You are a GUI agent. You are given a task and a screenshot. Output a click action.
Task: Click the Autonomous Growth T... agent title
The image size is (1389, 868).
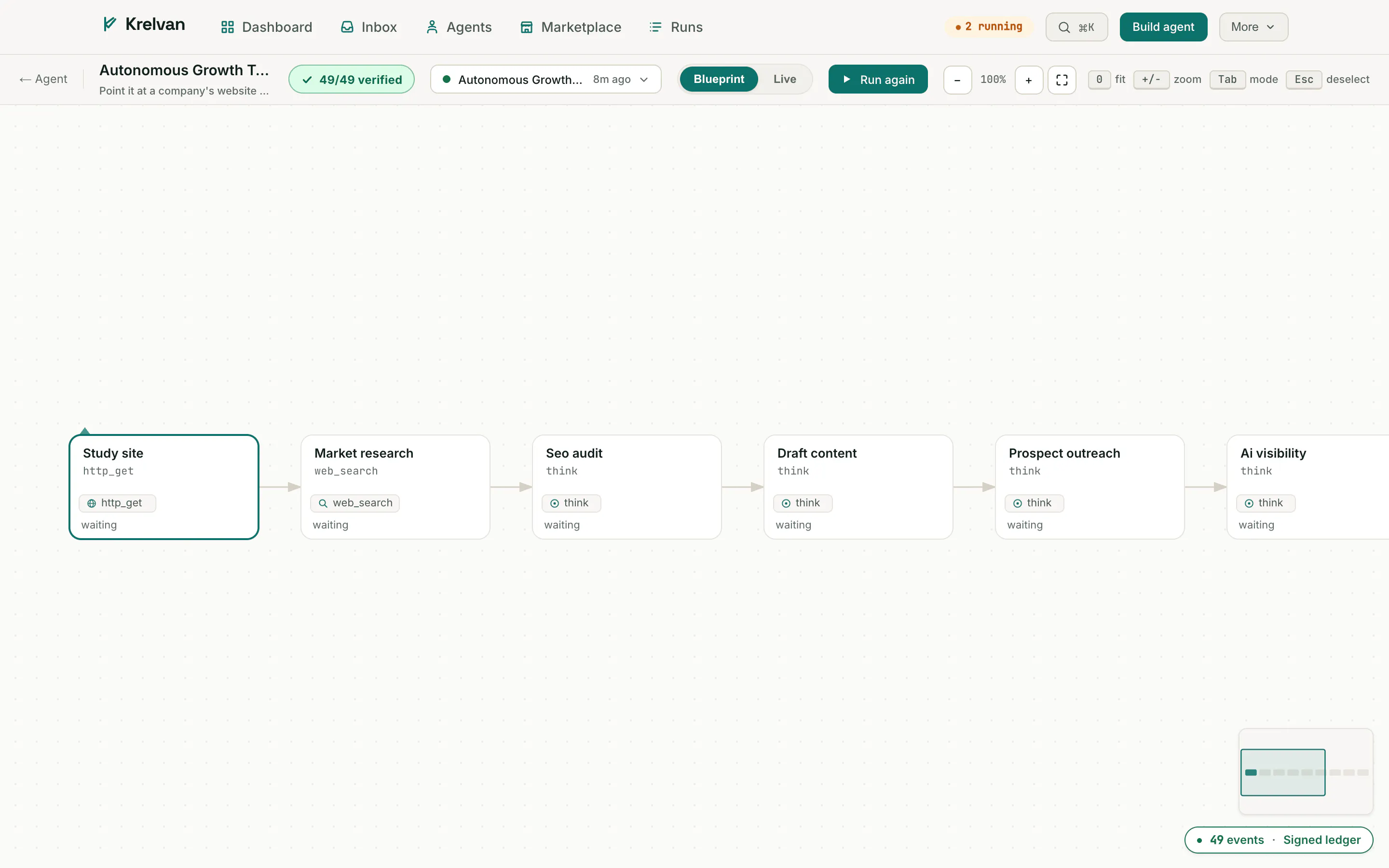pyautogui.click(x=184, y=70)
